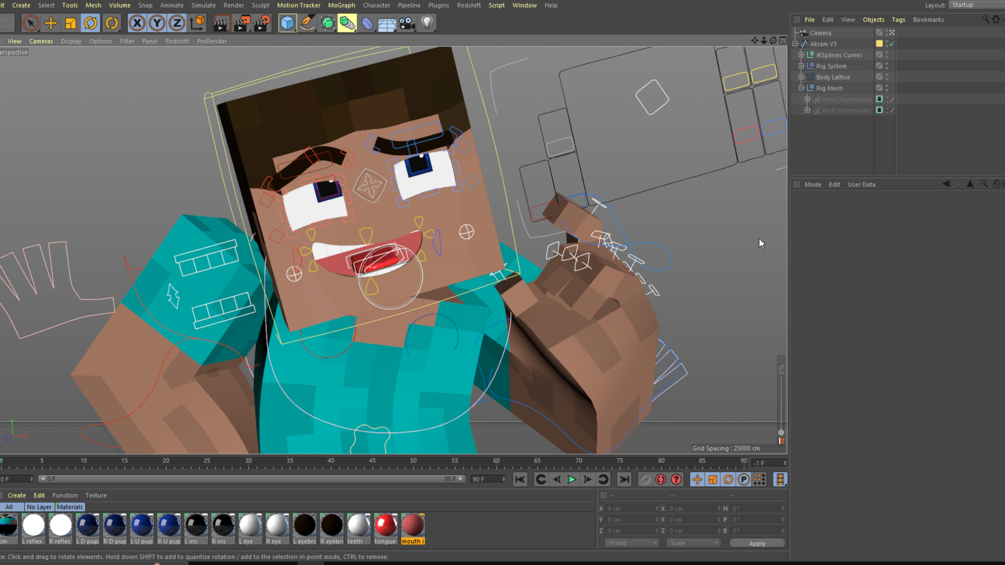Image resolution: width=1005 pixels, height=565 pixels.
Task: Open viewport Cameras menu
Action: 41,41
